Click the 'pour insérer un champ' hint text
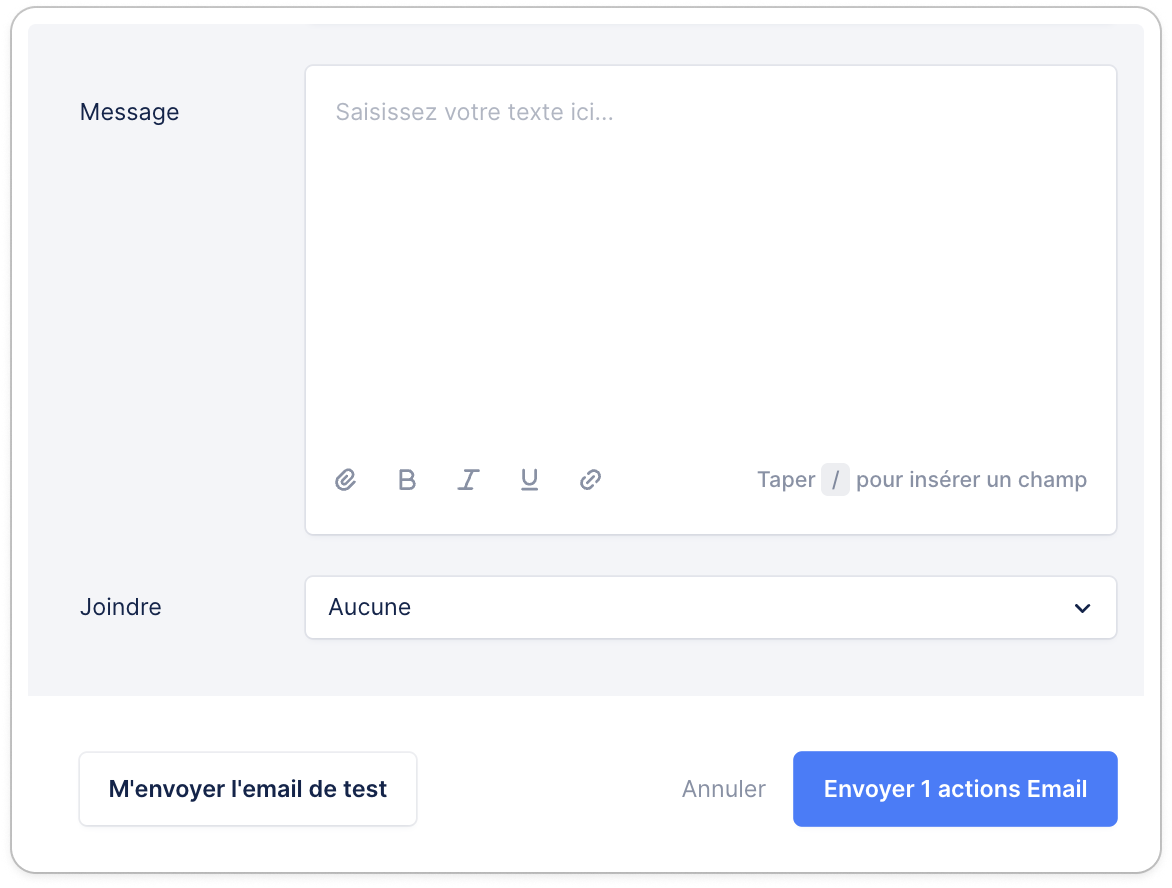 click(x=971, y=479)
